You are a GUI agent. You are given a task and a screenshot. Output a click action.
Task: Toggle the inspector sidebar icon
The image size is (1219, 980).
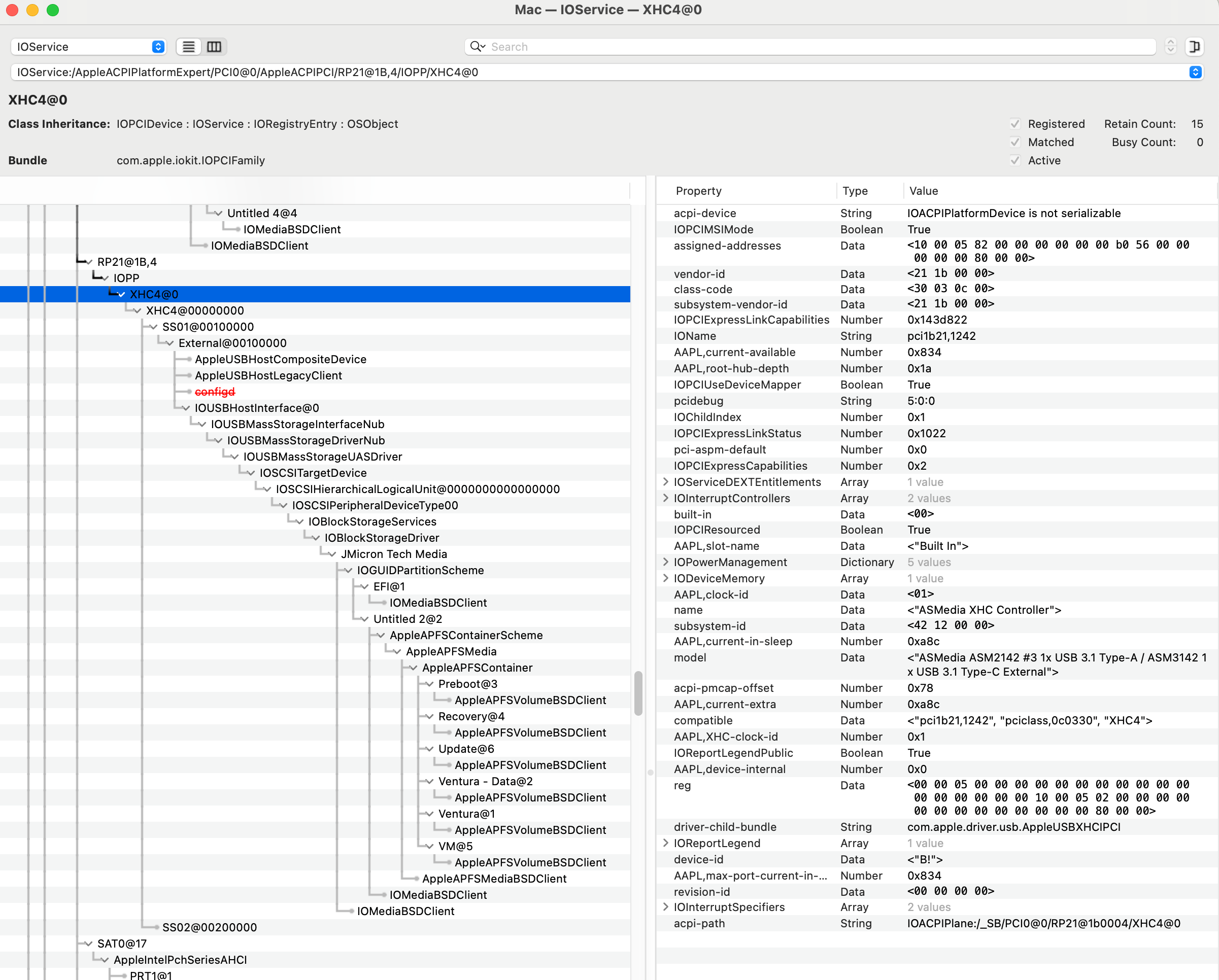coord(1194,47)
